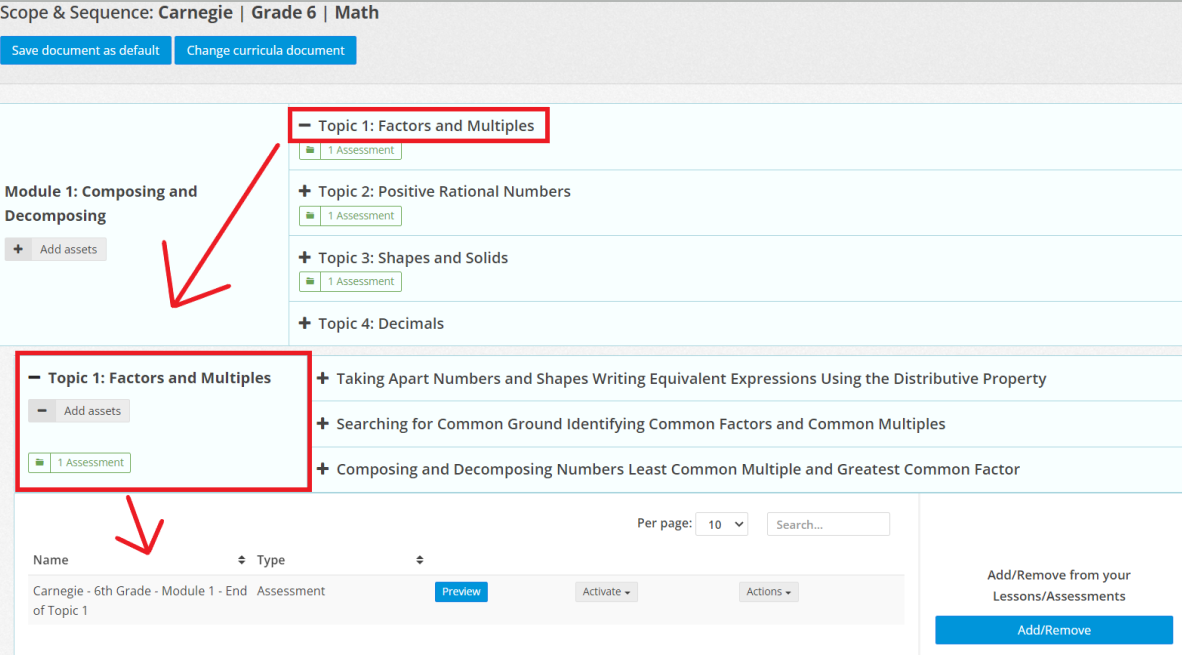The height and width of the screenshot is (655, 1182).
Task: Sort table by Type column arrows
Action: tap(420, 560)
